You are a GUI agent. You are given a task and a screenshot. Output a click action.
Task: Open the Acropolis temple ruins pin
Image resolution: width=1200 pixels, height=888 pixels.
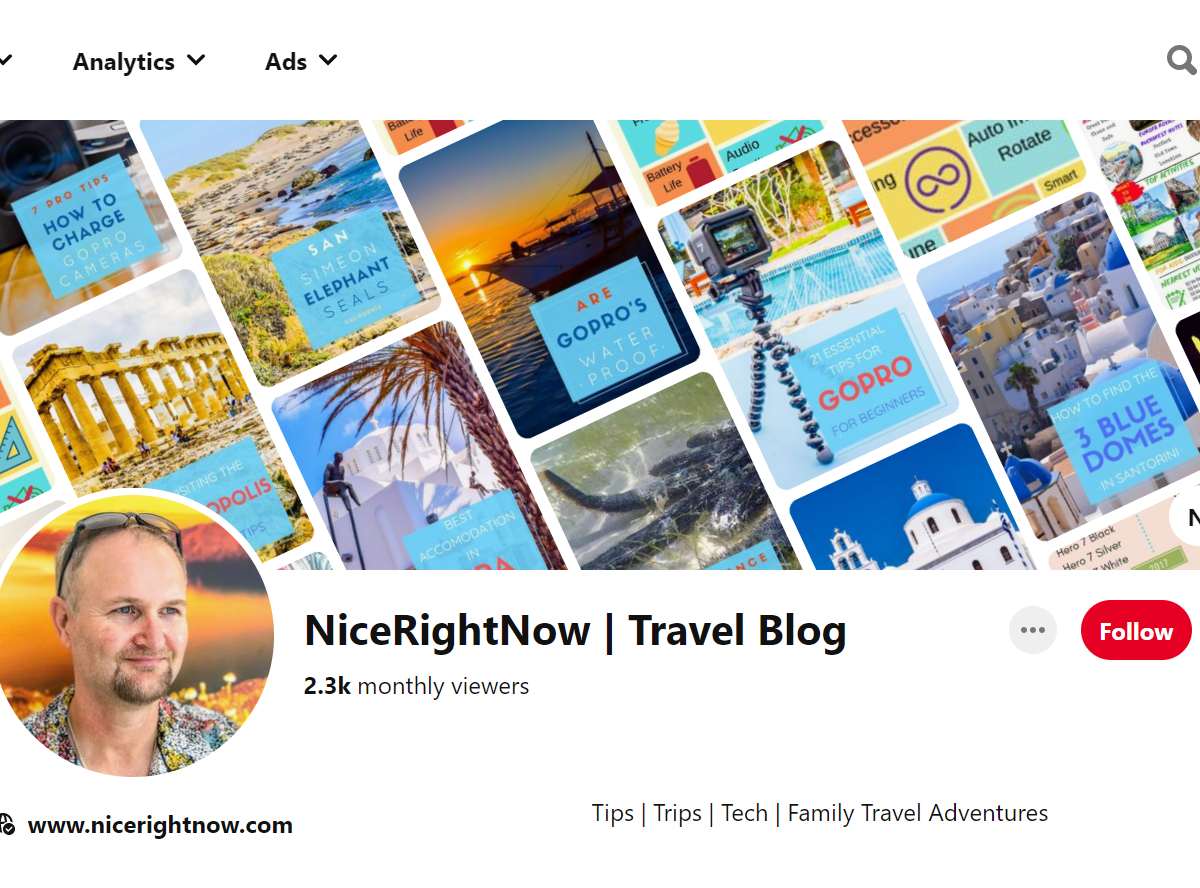150,410
